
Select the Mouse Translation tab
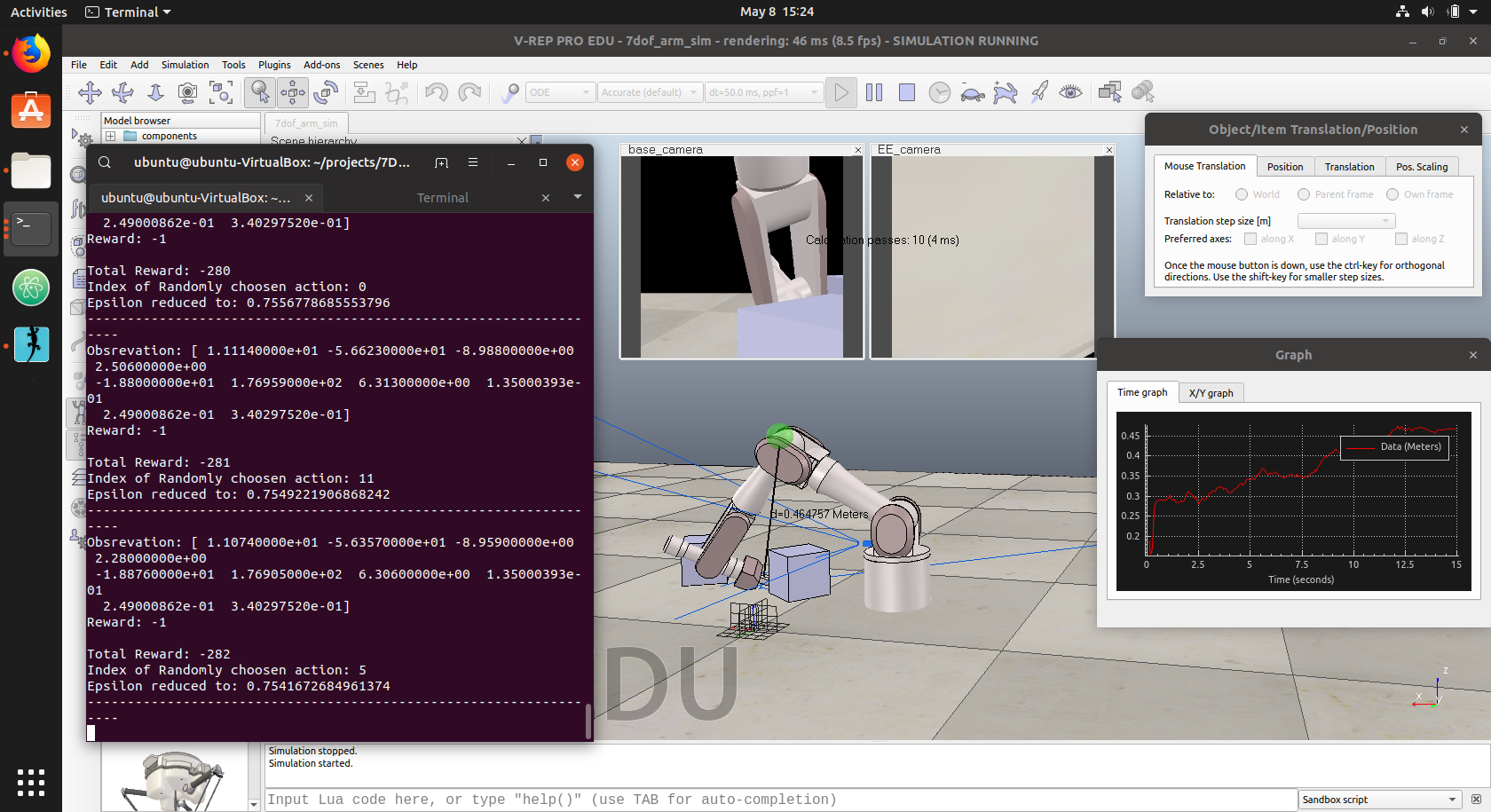(x=1204, y=166)
